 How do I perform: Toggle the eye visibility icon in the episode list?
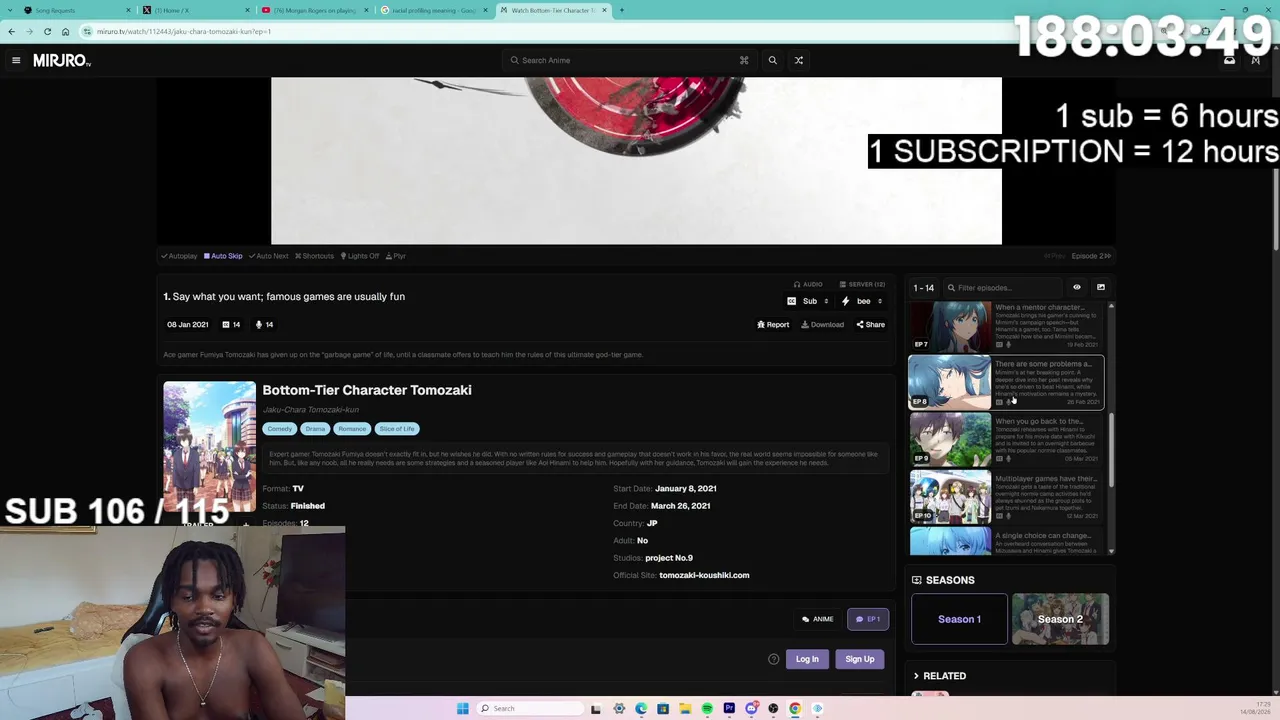click(1077, 288)
